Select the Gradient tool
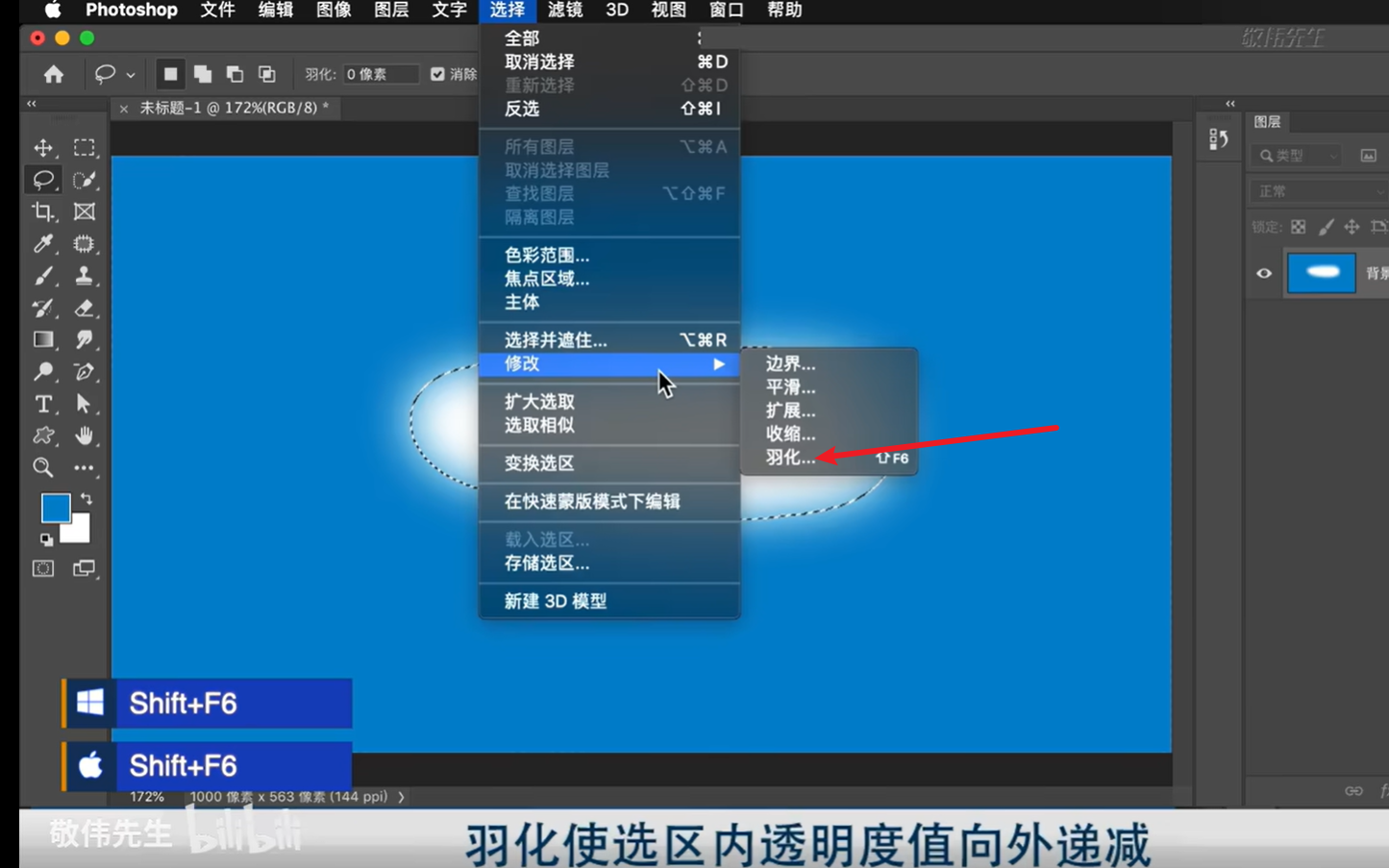The image size is (1389, 868). 43,339
